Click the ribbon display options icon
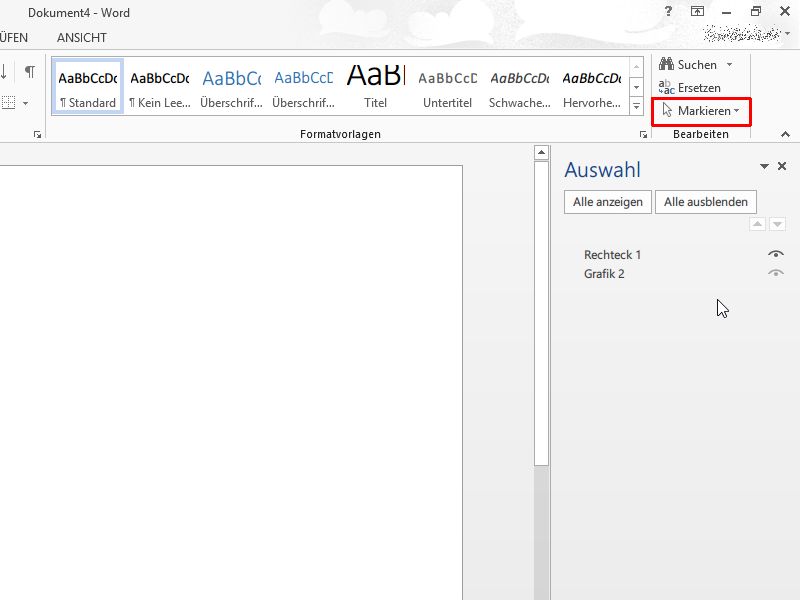Screen dimensions: 800x600 pyautogui.click(x=697, y=11)
